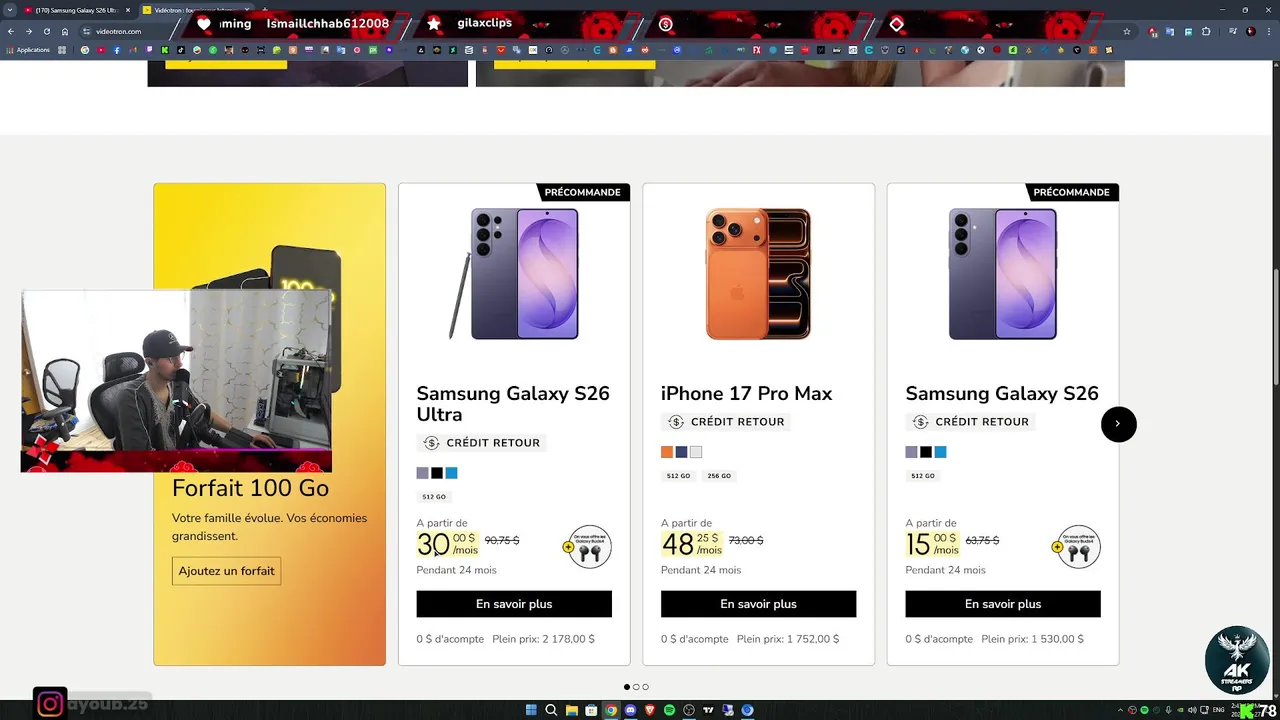This screenshot has height=720, width=1280.
Task: Open the Spotify icon in the taskbar
Action: pyautogui.click(x=670, y=710)
